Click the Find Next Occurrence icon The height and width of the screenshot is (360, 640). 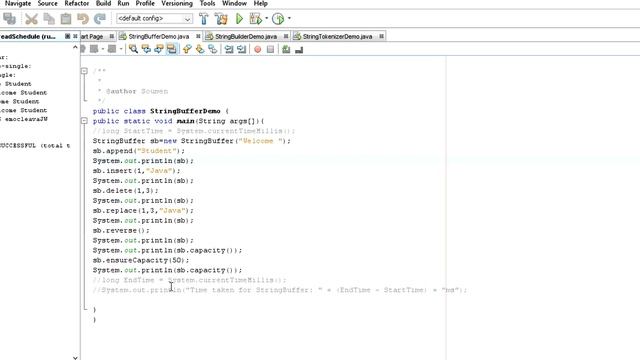[x=159, y=49]
